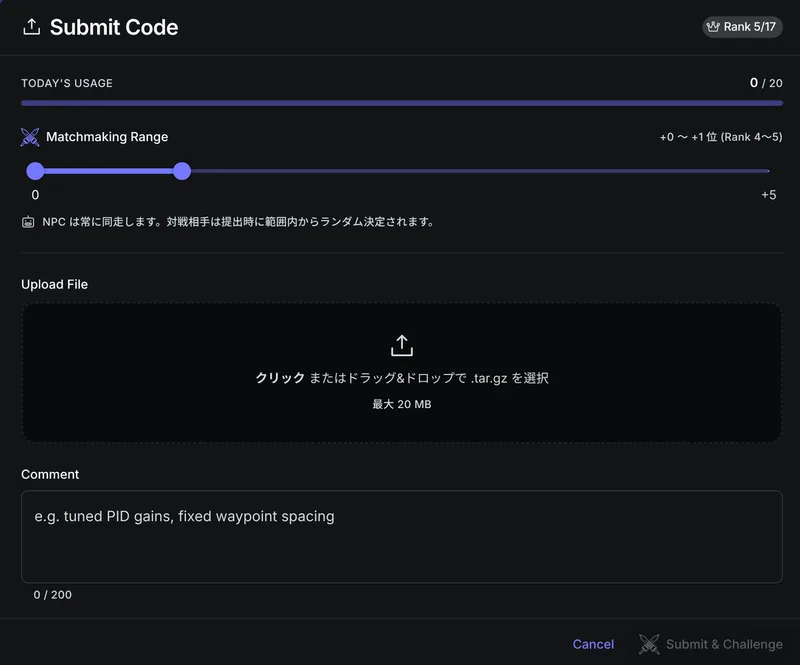Click the crossed swords icon beside Matchmaking Range

pyautogui.click(x=30, y=137)
